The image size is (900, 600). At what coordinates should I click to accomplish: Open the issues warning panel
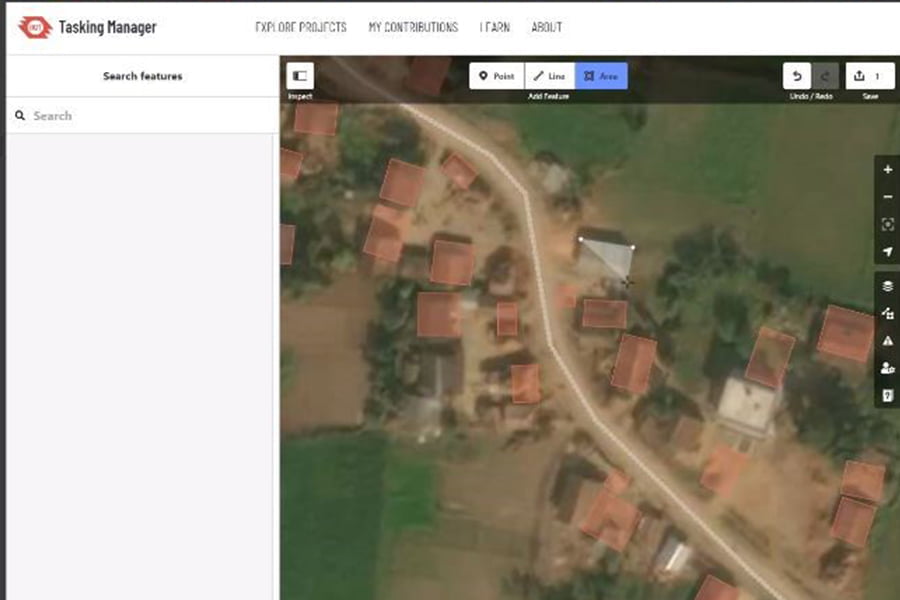[887, 341]
